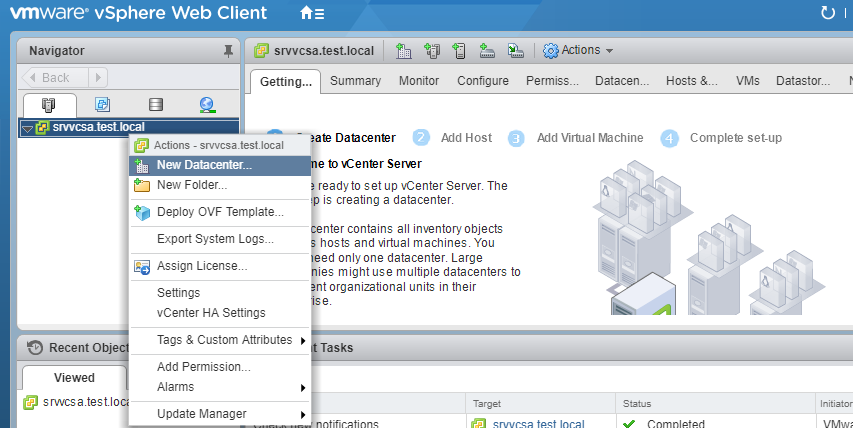Select srvvcsa.test.local in Navigator tree
Image resolution: width=853 pixels, height=428 pixels.
click(98, 127)
